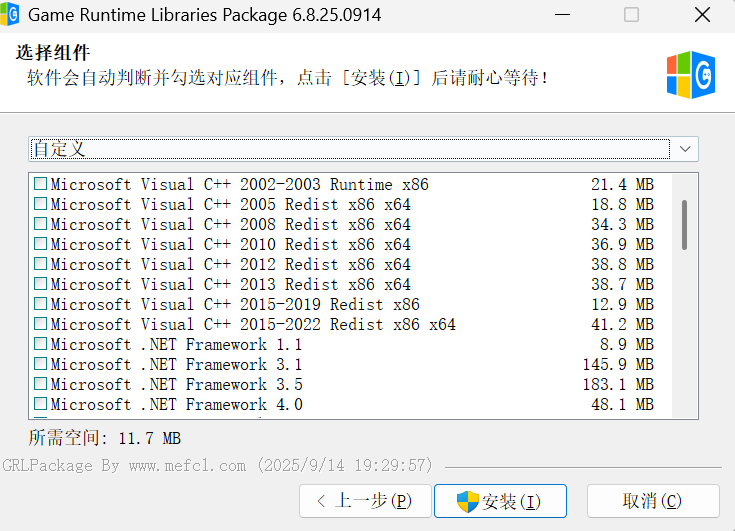735x531 pixels.
Task: Cancel setup with 取消(C) button
Action: coord(653,501)
